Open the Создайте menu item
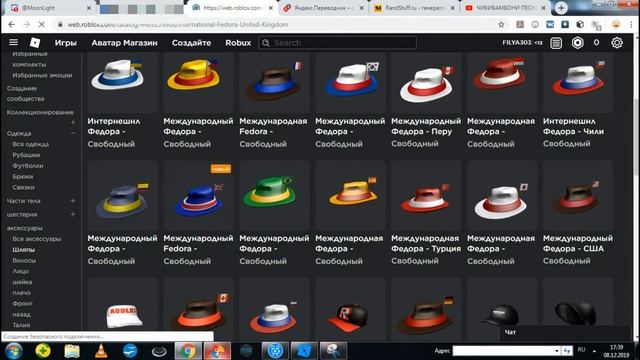Viewport: 640px width, 360px height. 191,43
